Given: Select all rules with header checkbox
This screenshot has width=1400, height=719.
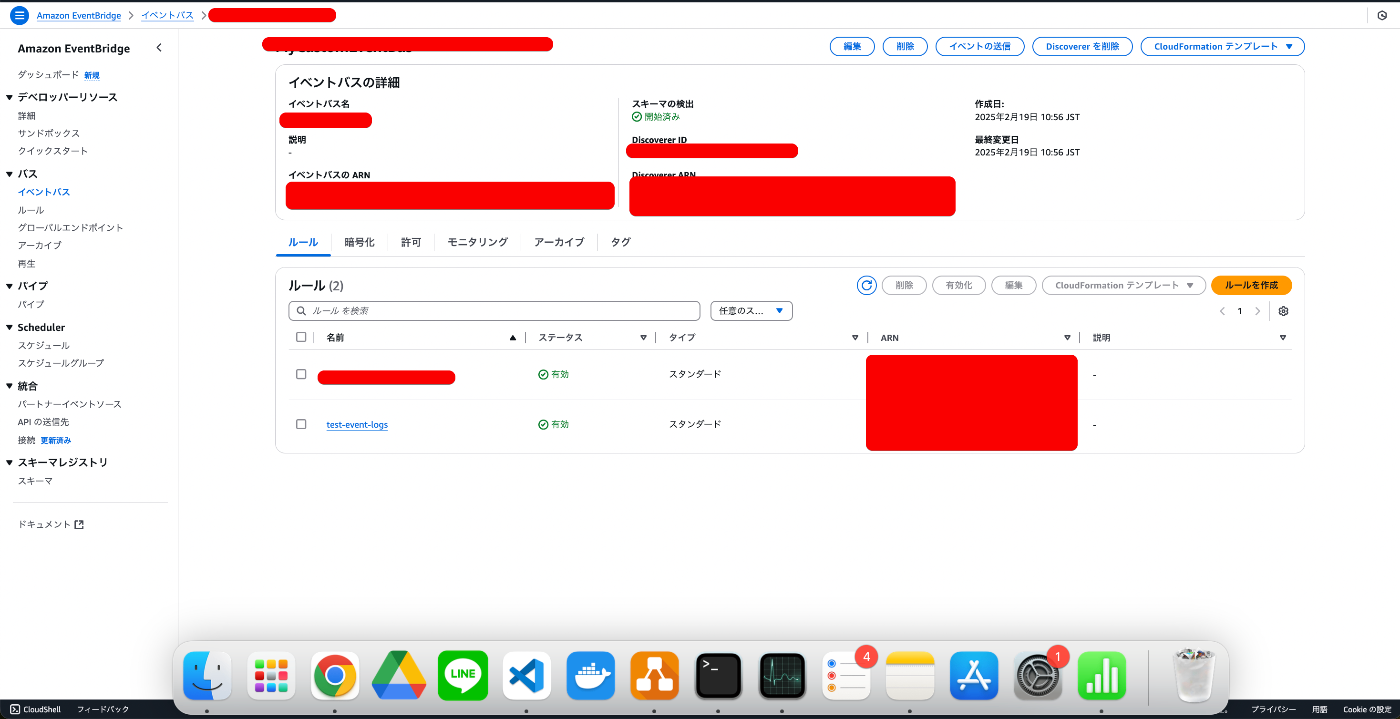Looking at the screenshot, I should [x=301, y=337].
